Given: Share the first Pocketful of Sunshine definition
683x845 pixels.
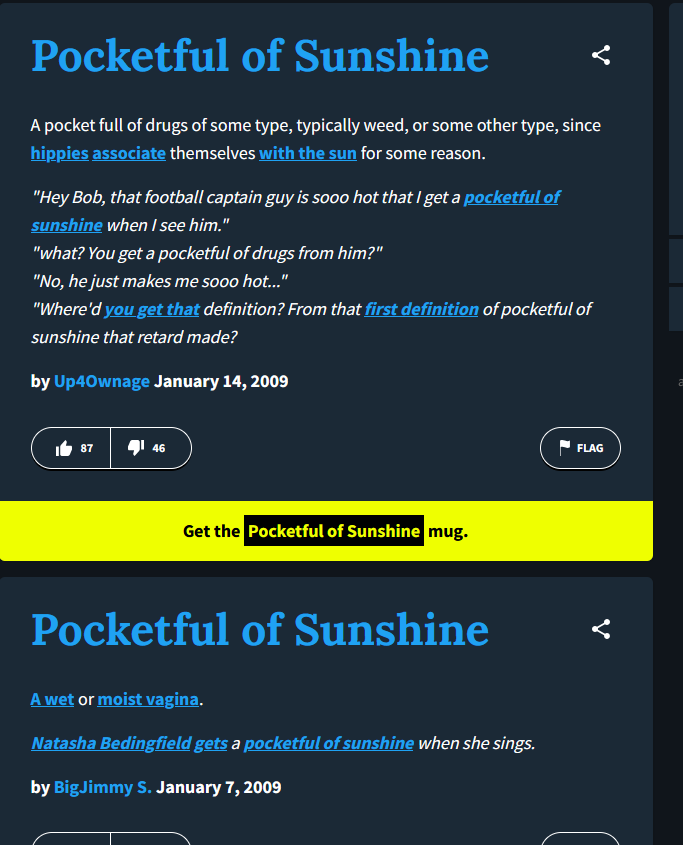Looking at the screenshot, I should [x=601, y=55].
